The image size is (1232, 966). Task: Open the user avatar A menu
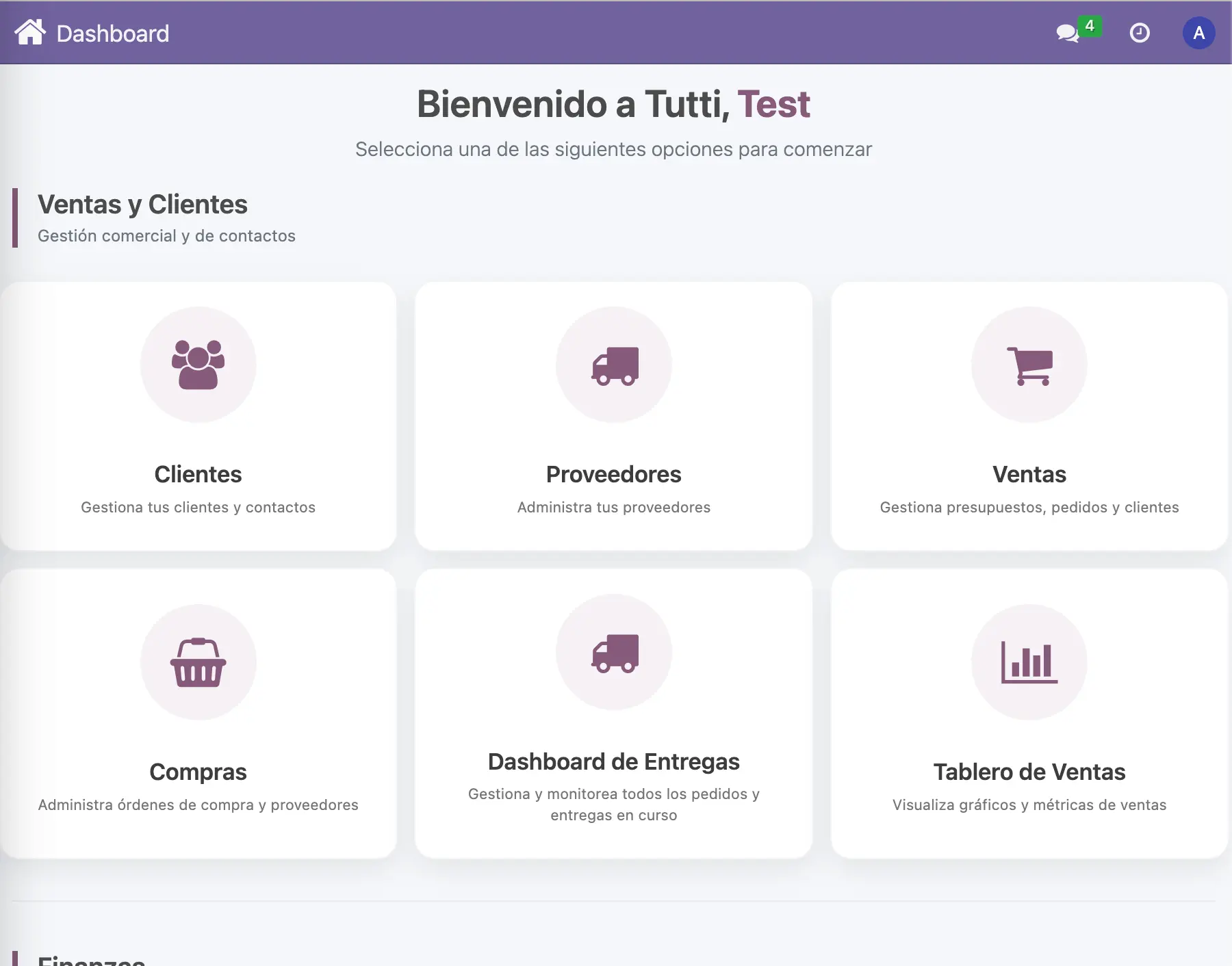(x=1198, y=33)
